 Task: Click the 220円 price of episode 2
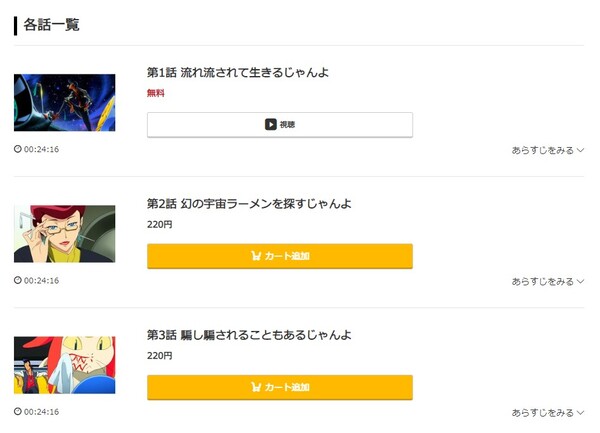[160, 224]
